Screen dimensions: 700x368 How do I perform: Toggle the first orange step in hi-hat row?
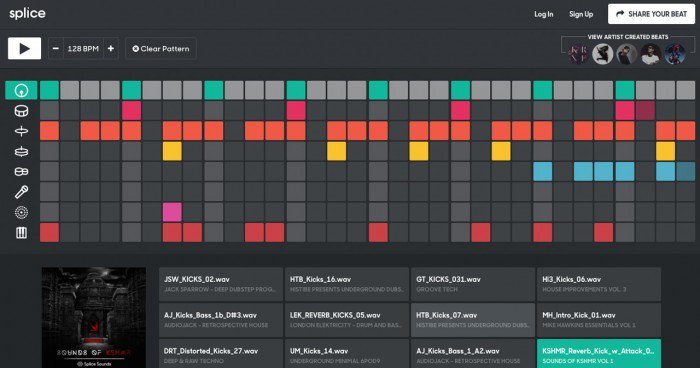[49, 131]
